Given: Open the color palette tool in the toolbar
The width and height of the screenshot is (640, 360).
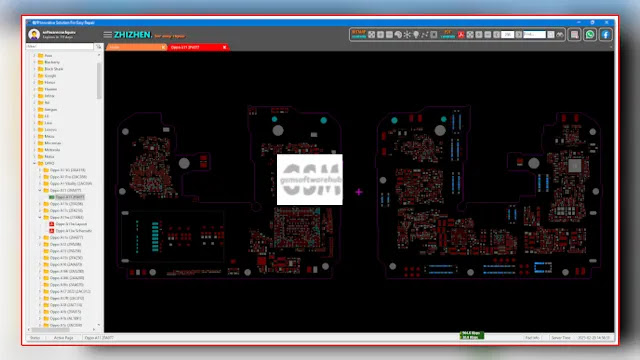Looking at the screenshot, I should click(x=398, y=35).
